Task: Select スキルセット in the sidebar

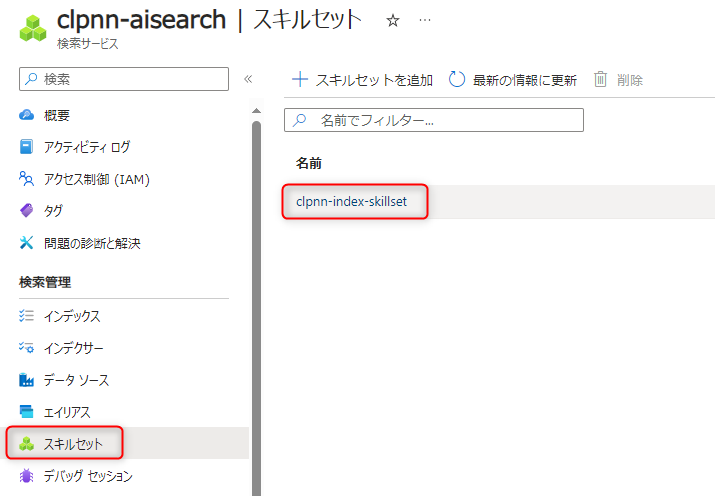Action: [x=73, y=444]
